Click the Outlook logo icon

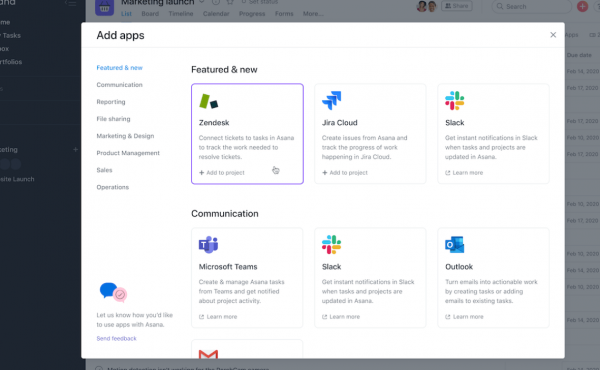click(x=455, y=244)
